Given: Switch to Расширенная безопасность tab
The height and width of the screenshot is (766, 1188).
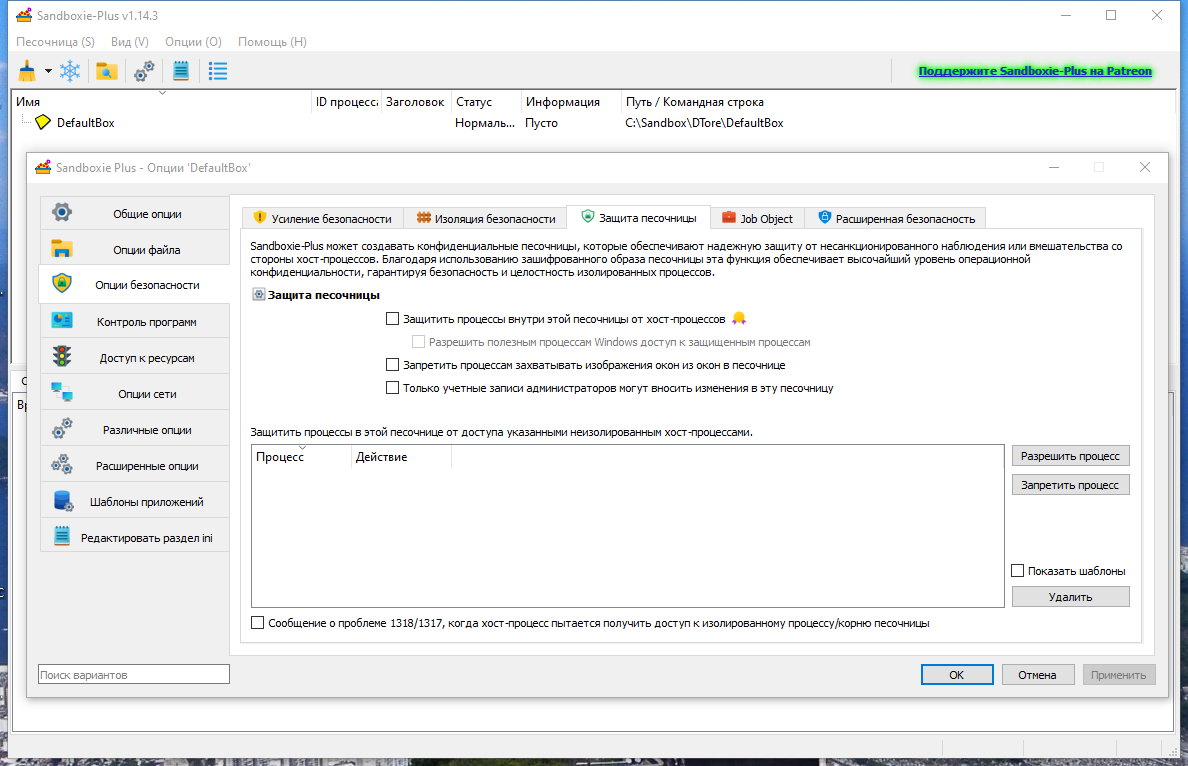Looking at the screenshot, I should point(896,218).
